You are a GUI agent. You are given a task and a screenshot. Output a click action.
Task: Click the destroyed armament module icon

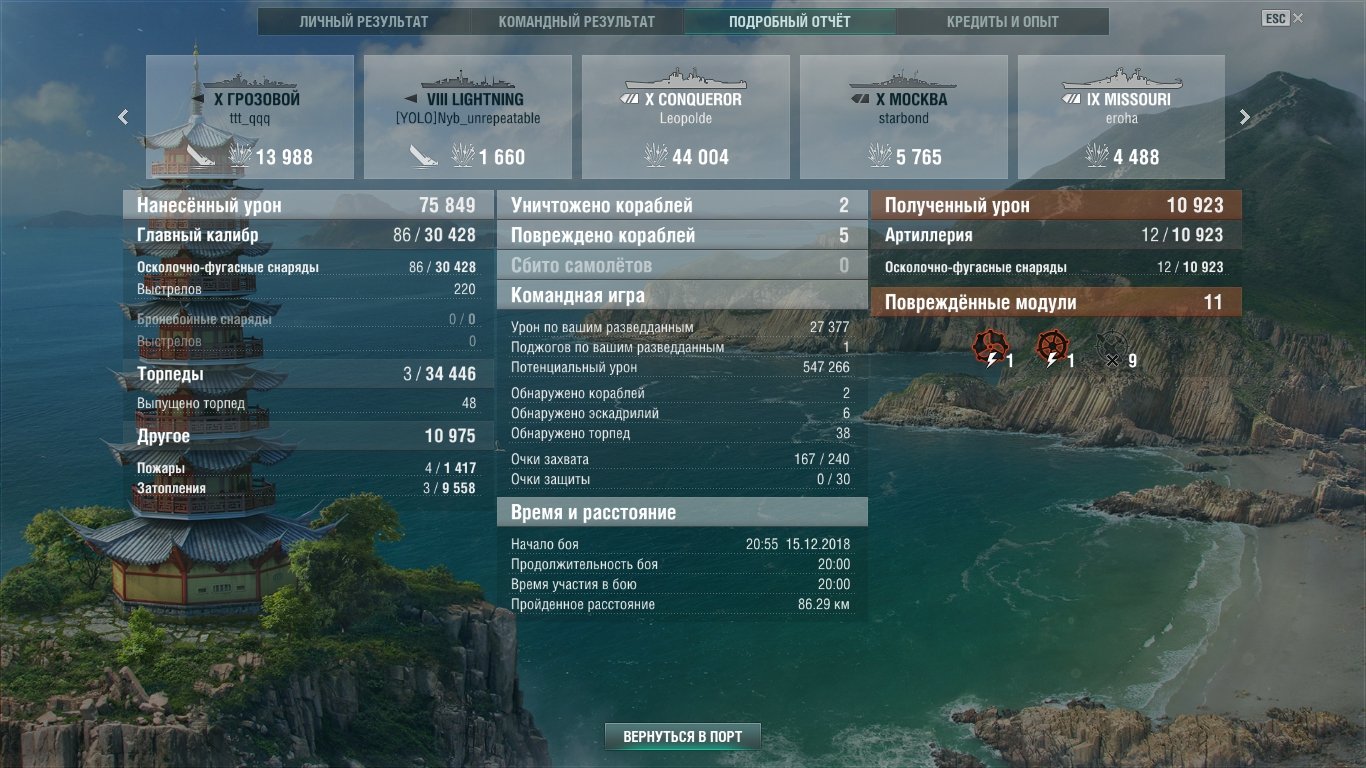tap(1110, 347)
